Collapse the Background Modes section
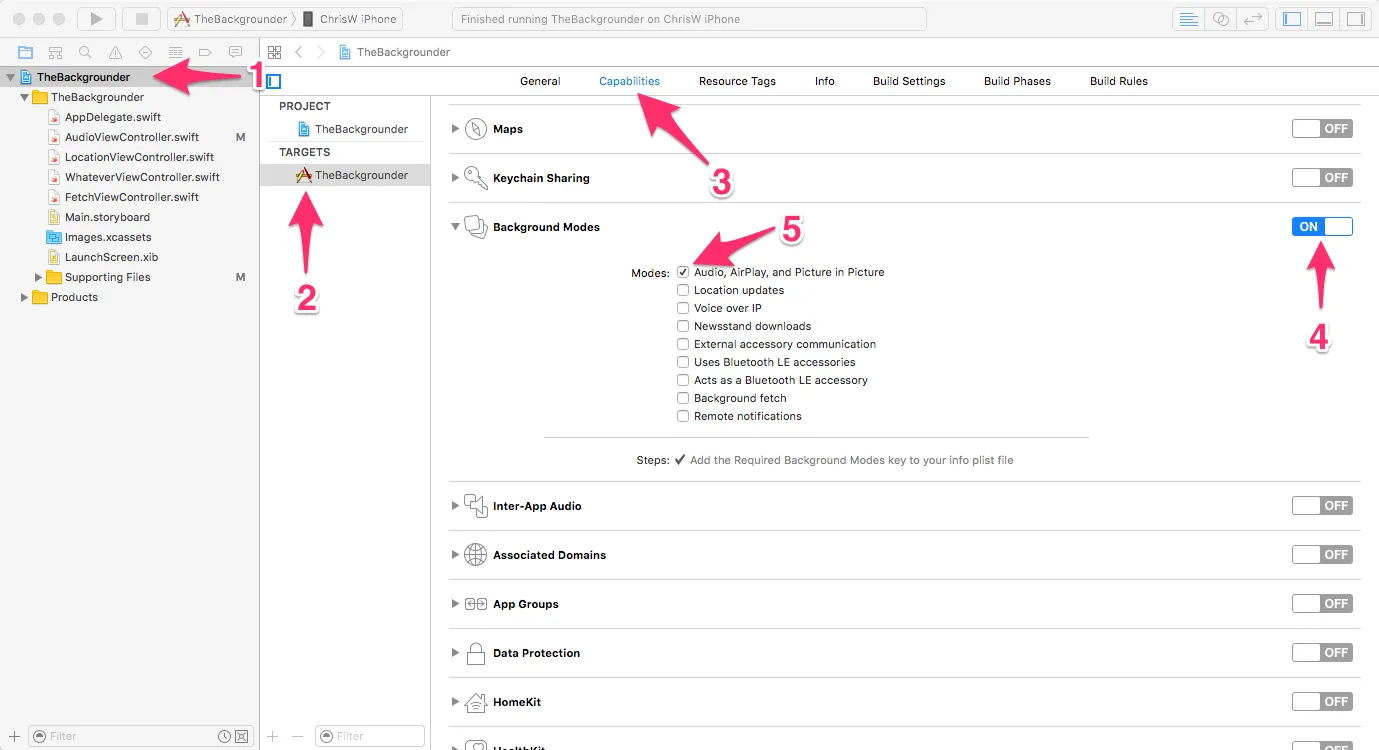Screen dimensions: 1379x750 [x=455, y=227]
